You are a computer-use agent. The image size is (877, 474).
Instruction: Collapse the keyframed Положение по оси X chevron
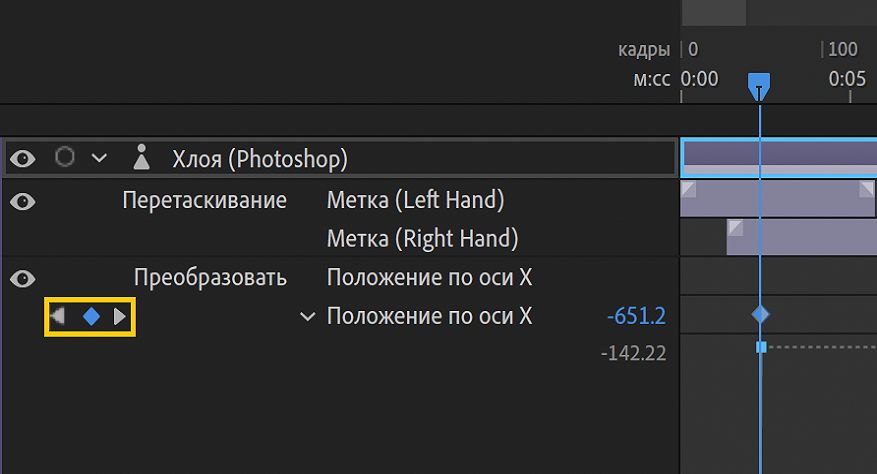pos(307,317)
